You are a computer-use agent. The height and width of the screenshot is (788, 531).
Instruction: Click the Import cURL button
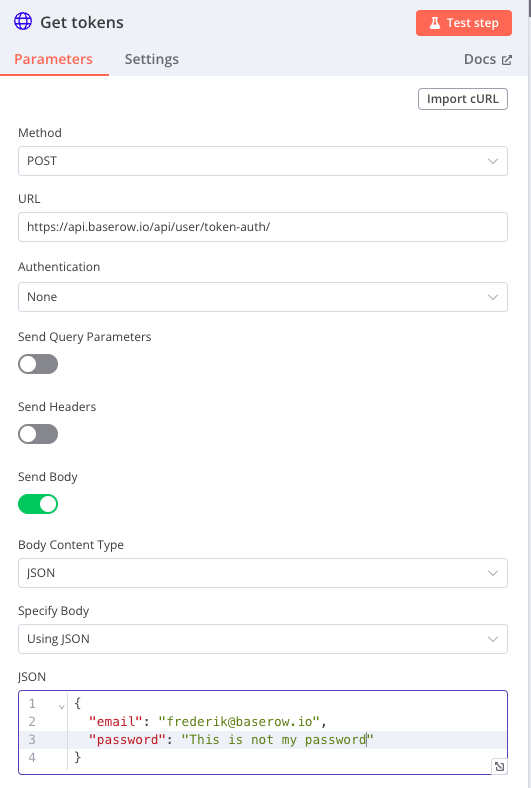point(463,99)
